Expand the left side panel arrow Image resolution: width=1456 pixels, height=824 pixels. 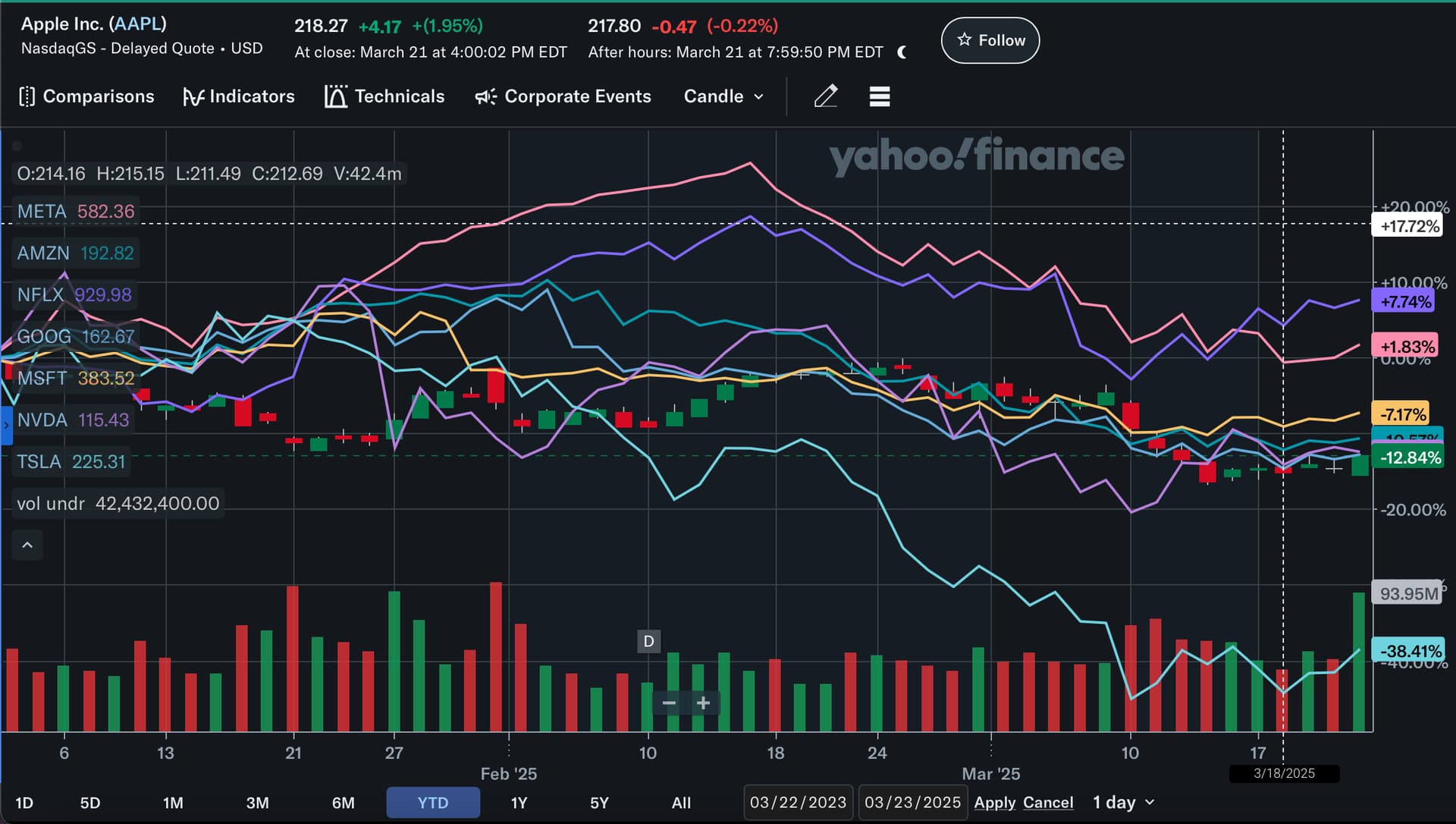[6, 425]
